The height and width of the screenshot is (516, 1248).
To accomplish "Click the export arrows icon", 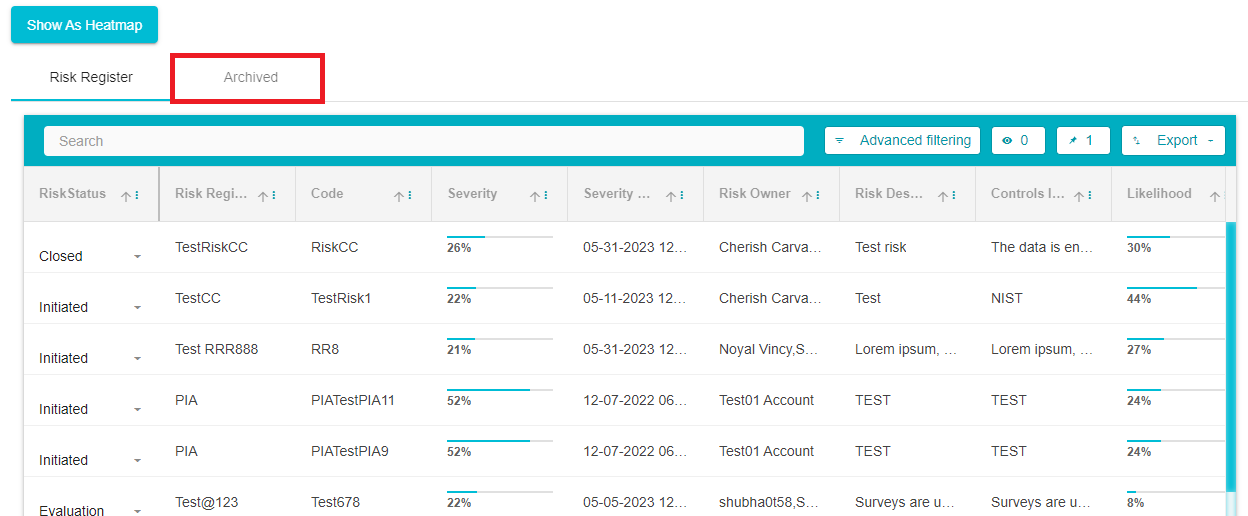I will [1137, 141].
